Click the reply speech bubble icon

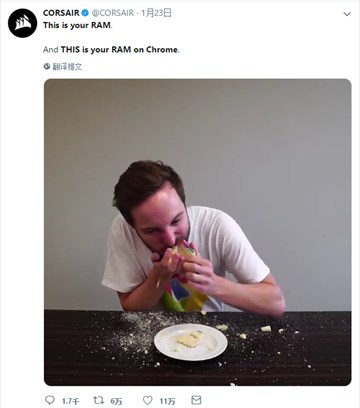click(x=50, y=400)
